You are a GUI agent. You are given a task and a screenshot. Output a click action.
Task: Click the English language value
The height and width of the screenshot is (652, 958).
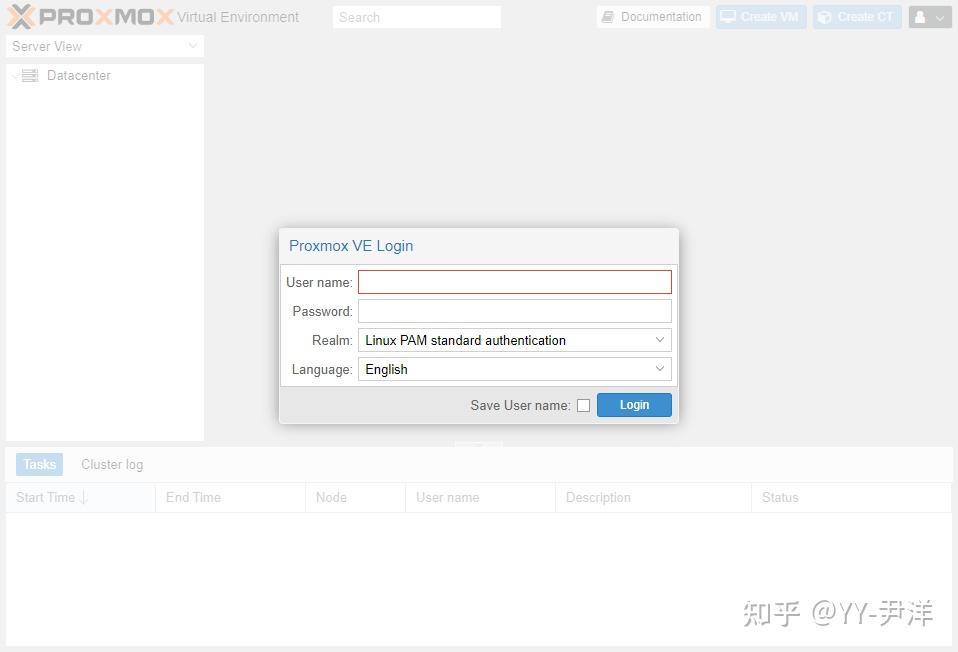click(x=387, y=369)
